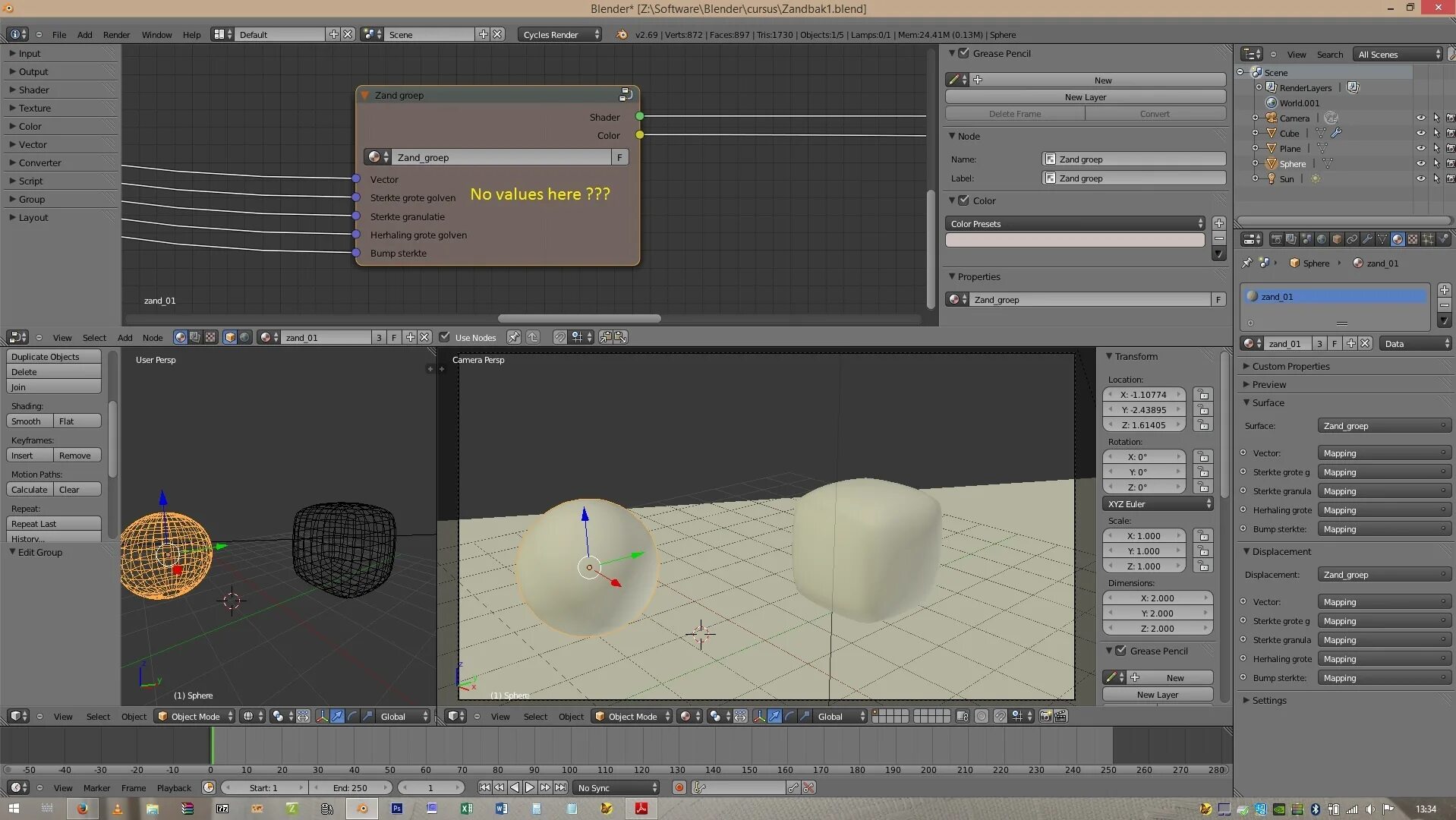
Task: Open the Render menu
Action: coord(116,34)
